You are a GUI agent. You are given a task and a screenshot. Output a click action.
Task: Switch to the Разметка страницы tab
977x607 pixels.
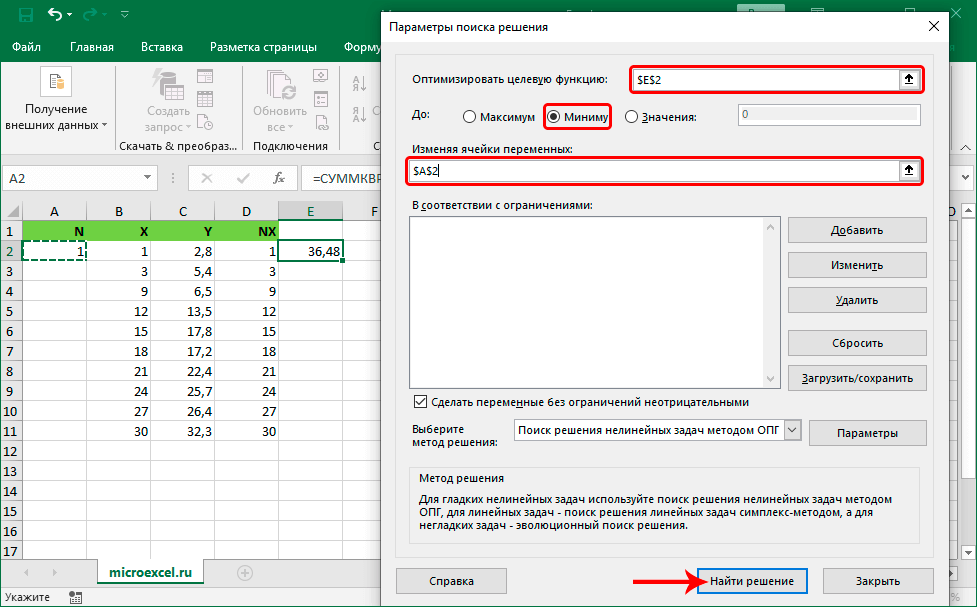tap(263, 47)
